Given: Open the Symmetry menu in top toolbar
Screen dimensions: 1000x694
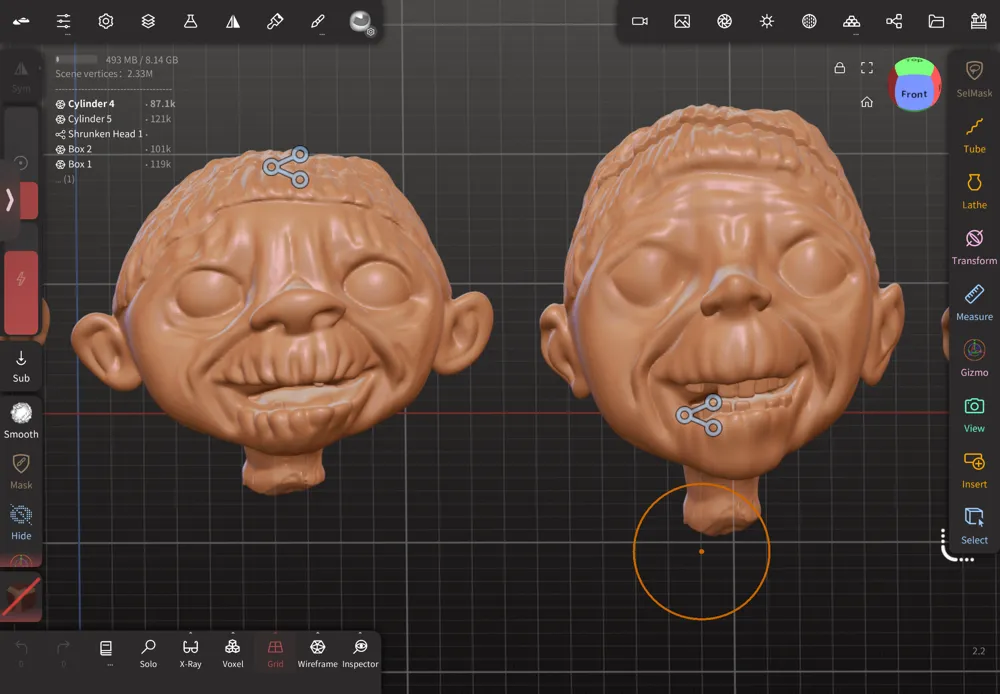Looking at the screenshot, I should coord(233,22).
